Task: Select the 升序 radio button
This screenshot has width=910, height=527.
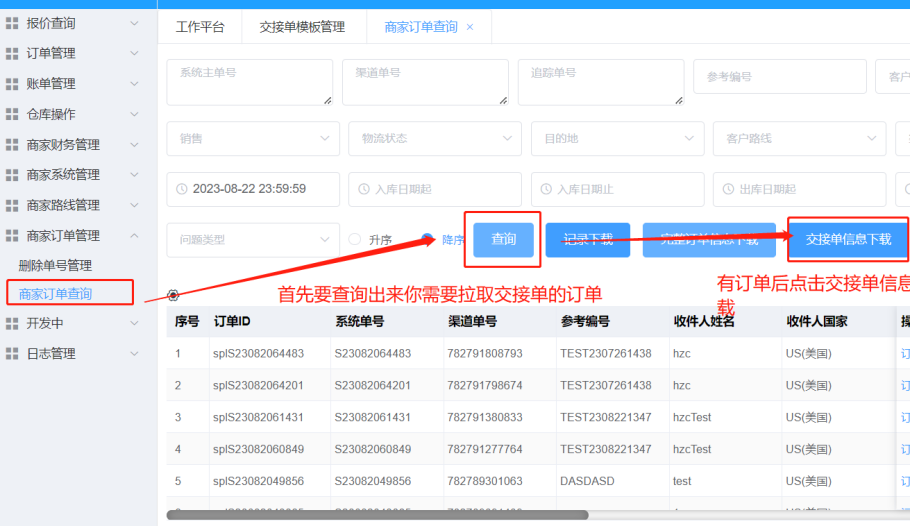Action: [x=355, y=240]
